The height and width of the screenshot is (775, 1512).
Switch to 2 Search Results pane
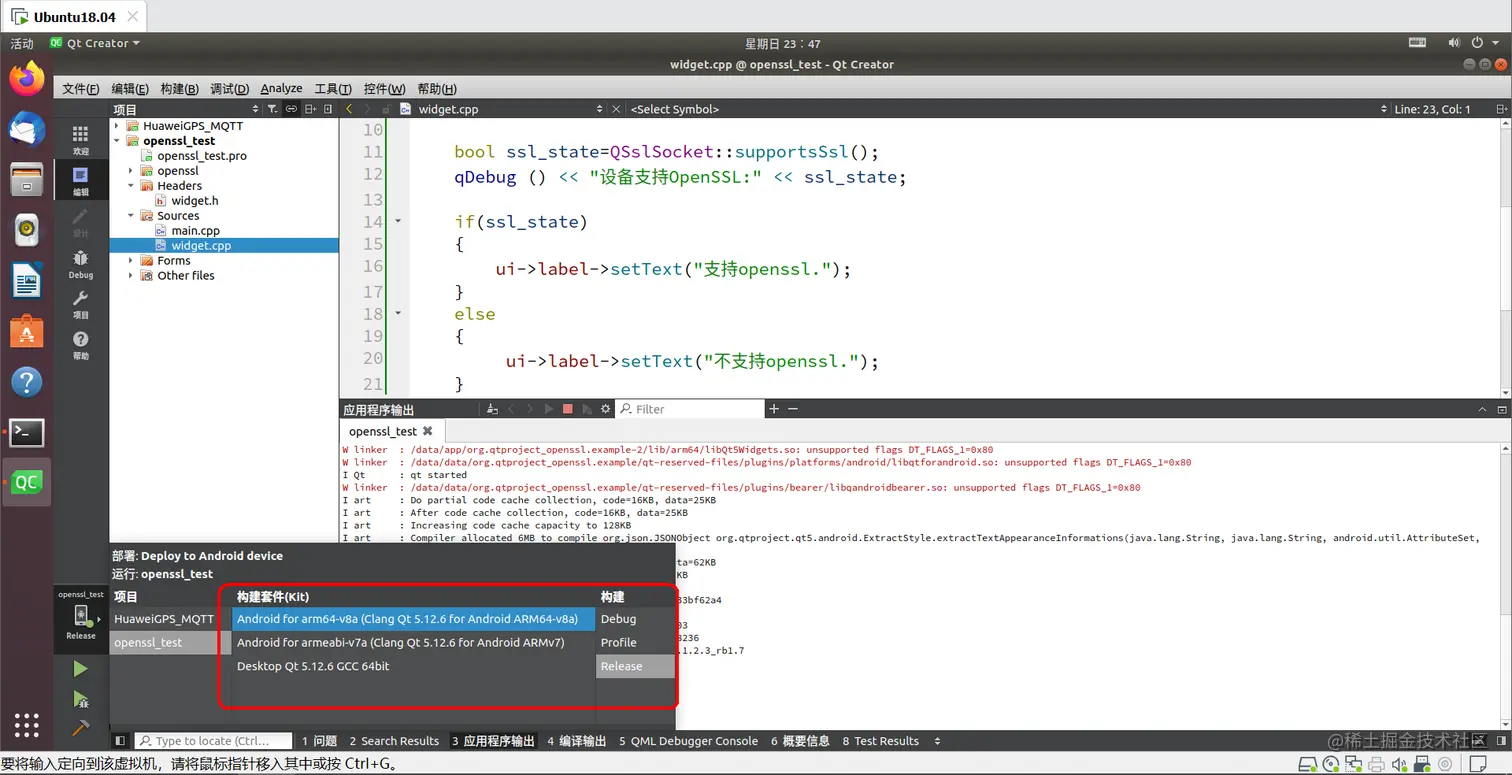click(x=394, y=741)
